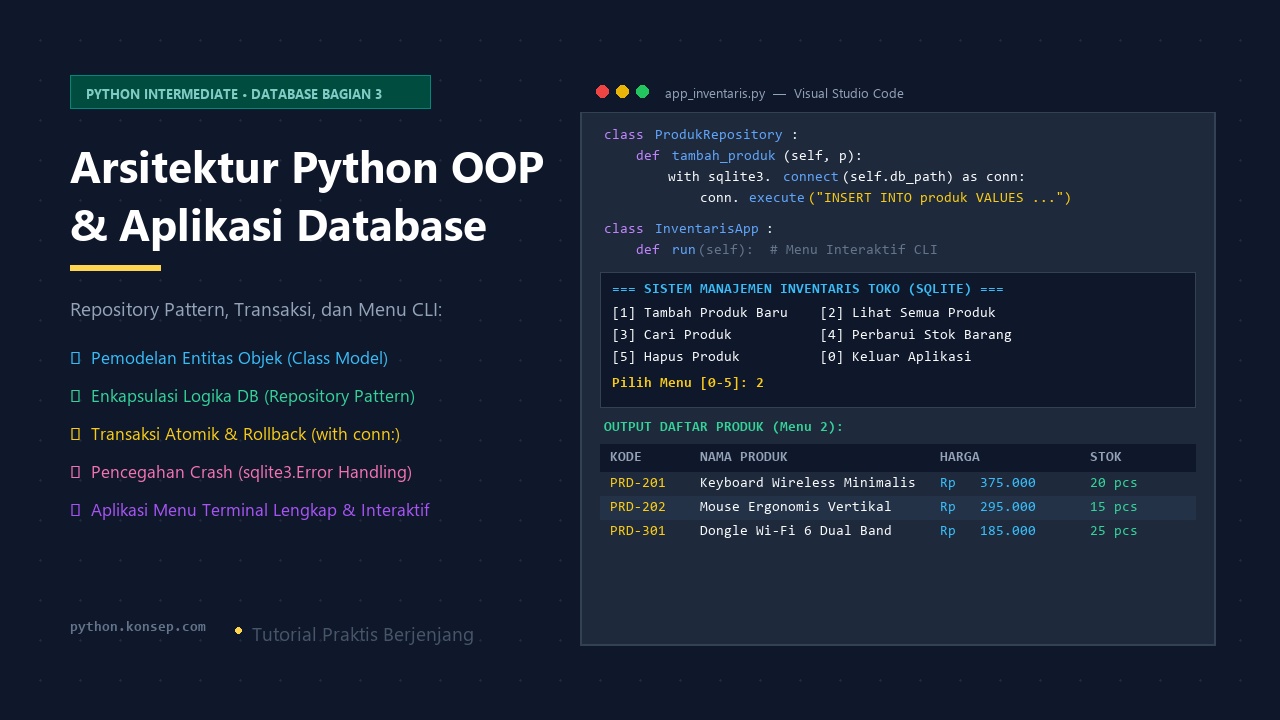Click bullet icon before 'Aplikasi Menu Terminal Lengkap'

[x=75, y=510]
